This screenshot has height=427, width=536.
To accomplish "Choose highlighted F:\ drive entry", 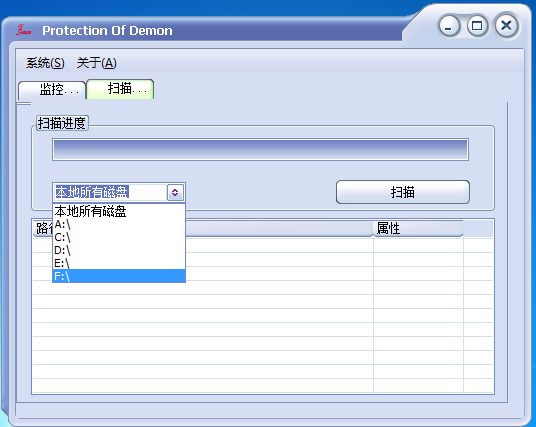I will [119, 276].
